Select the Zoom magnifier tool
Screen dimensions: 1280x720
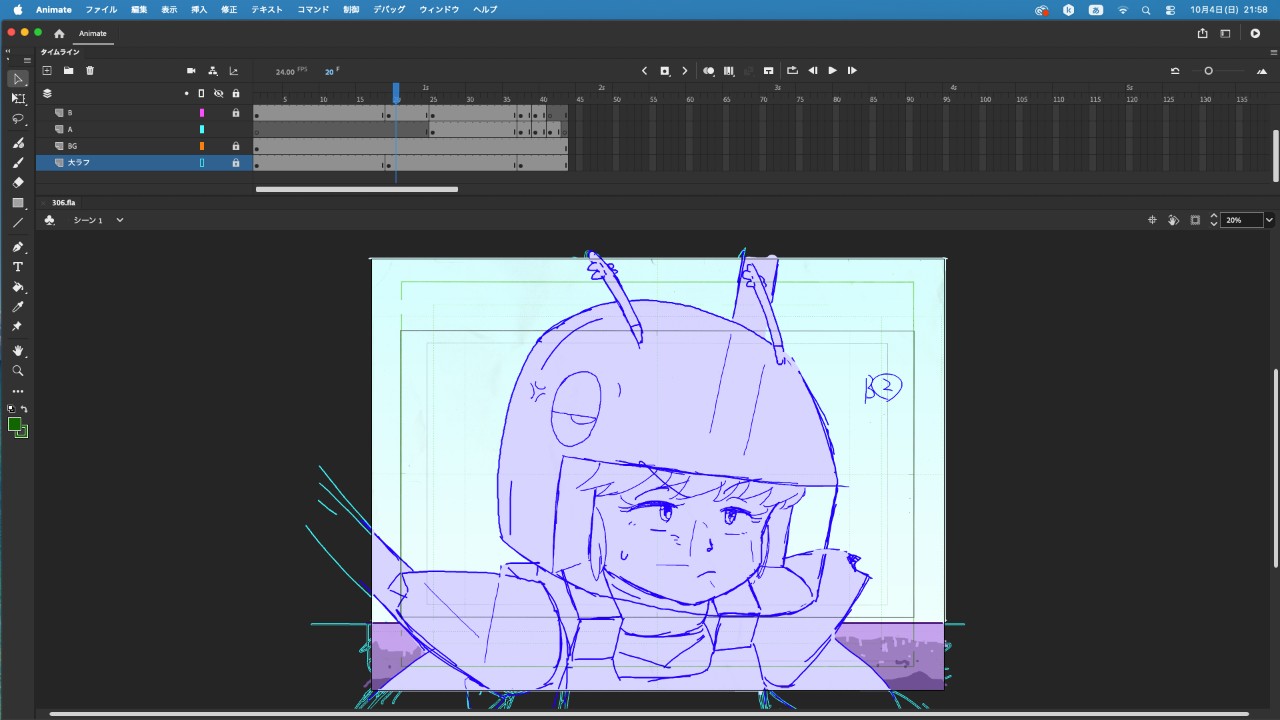(18, 371)
